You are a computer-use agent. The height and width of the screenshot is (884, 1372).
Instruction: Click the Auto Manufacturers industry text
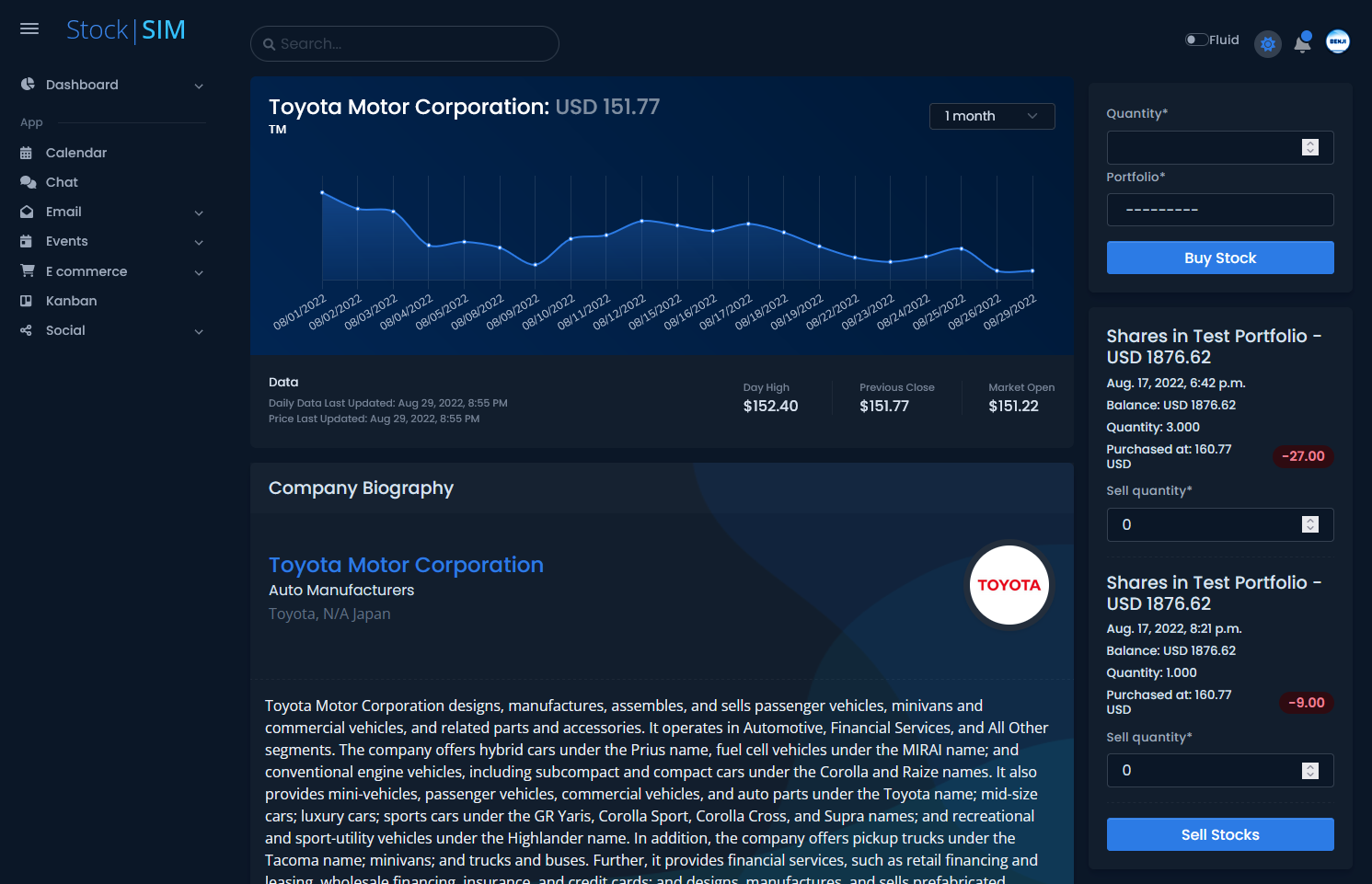pos(341,590)
